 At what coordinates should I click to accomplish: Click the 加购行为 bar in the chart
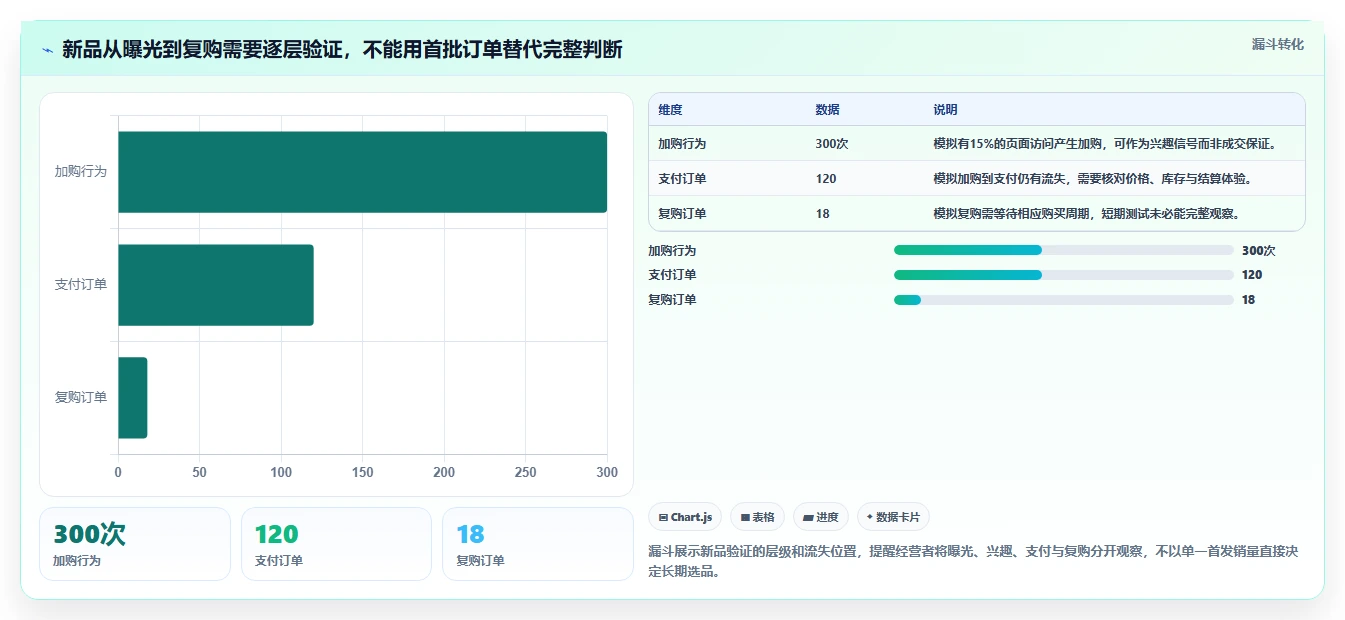point(362,172)
